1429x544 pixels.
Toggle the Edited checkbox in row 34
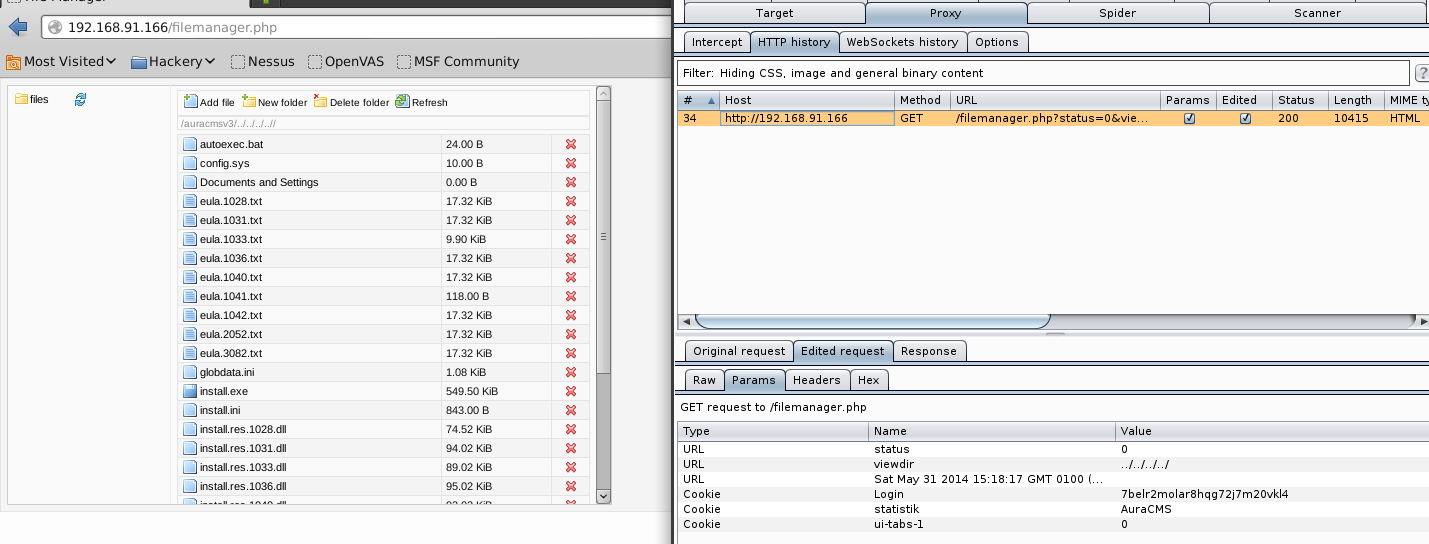1245,118
